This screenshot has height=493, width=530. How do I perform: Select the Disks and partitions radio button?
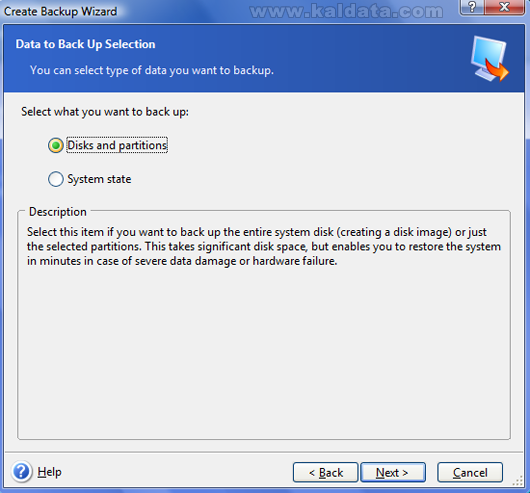55,146
